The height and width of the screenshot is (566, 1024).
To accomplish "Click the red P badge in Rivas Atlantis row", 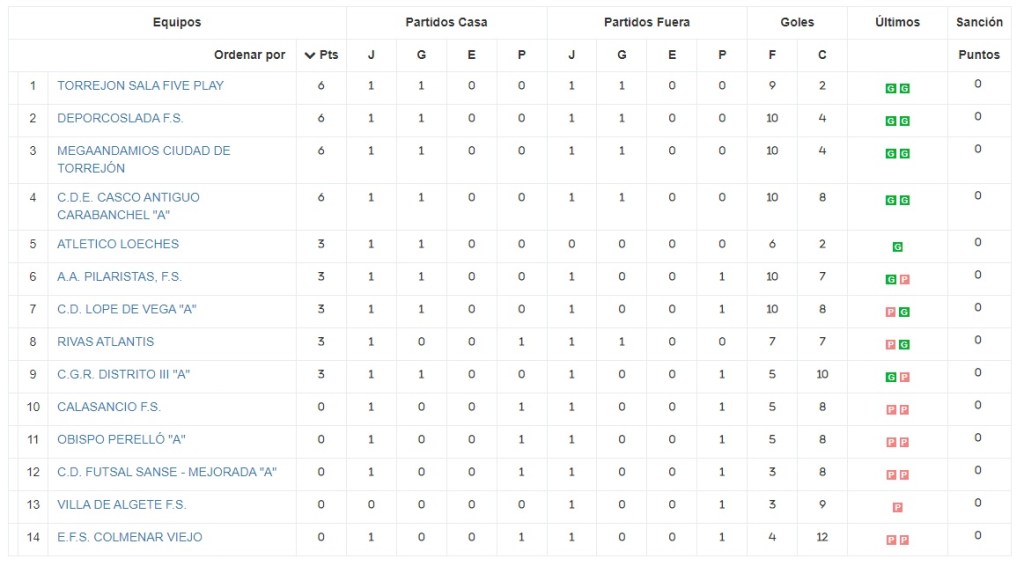I will 890,345.
